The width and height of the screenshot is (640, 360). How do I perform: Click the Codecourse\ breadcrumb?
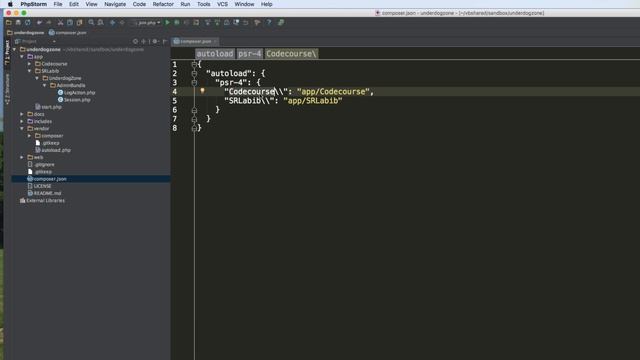click(x=291, y=54)
